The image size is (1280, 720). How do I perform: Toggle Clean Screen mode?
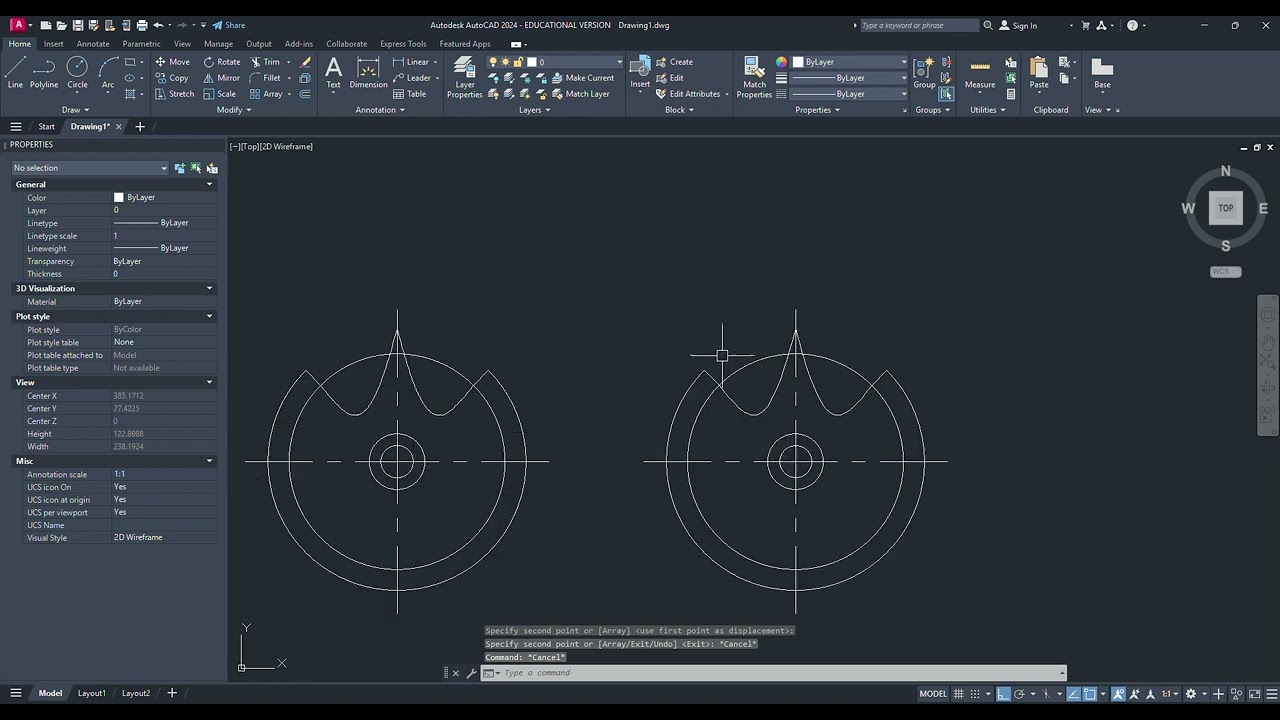[1254, 693]
